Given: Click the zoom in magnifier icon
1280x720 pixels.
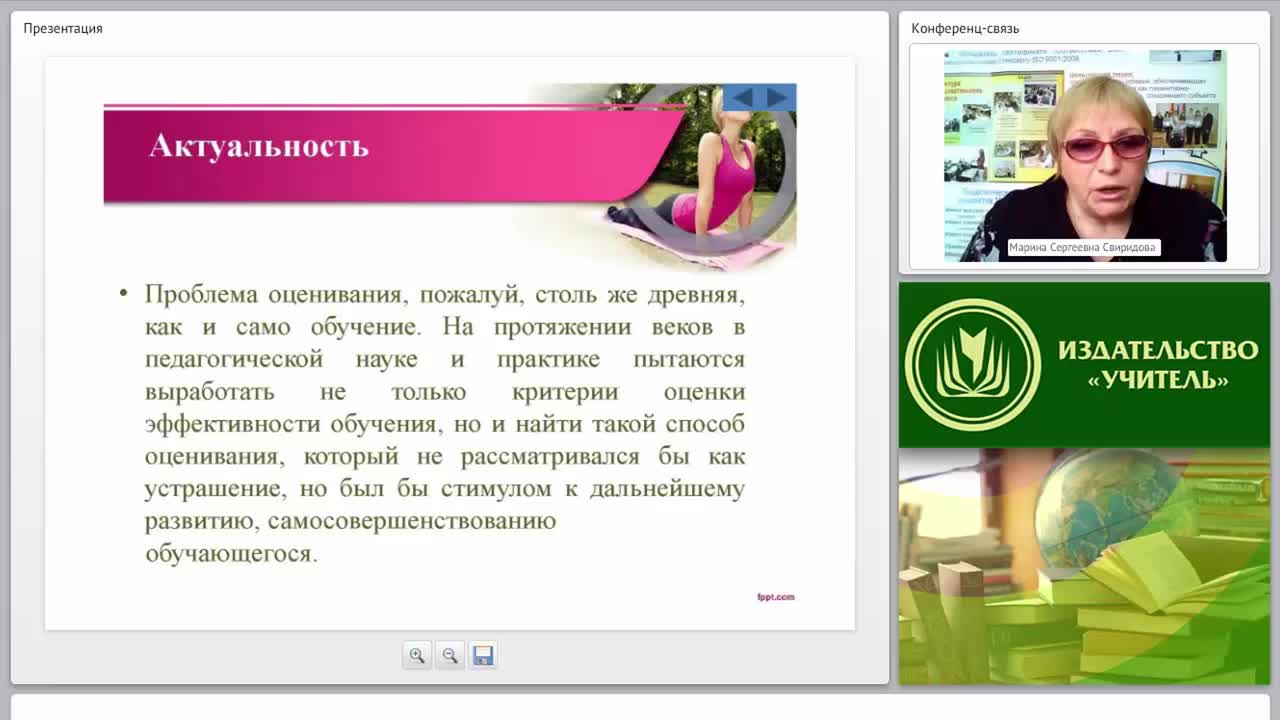Looking at the screenshot, I should 417,656.
